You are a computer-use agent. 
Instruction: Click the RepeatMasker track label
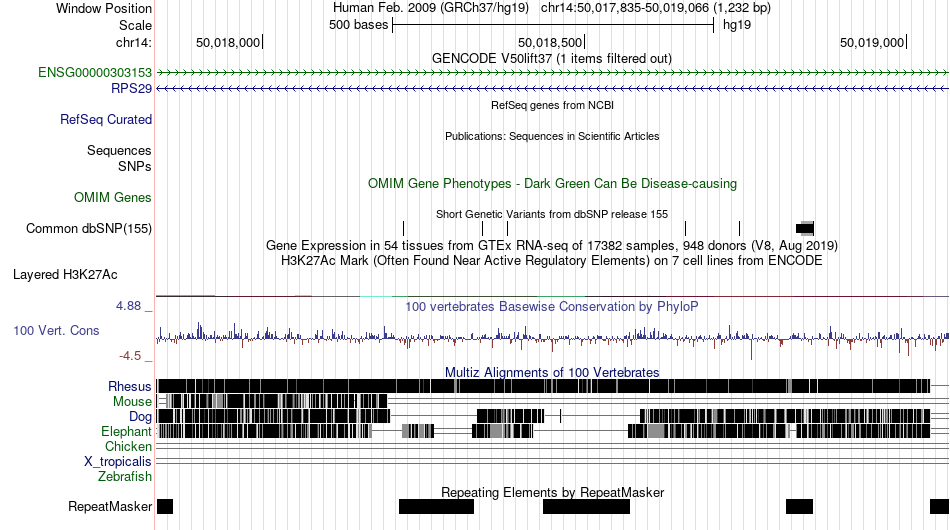point(110,506)
